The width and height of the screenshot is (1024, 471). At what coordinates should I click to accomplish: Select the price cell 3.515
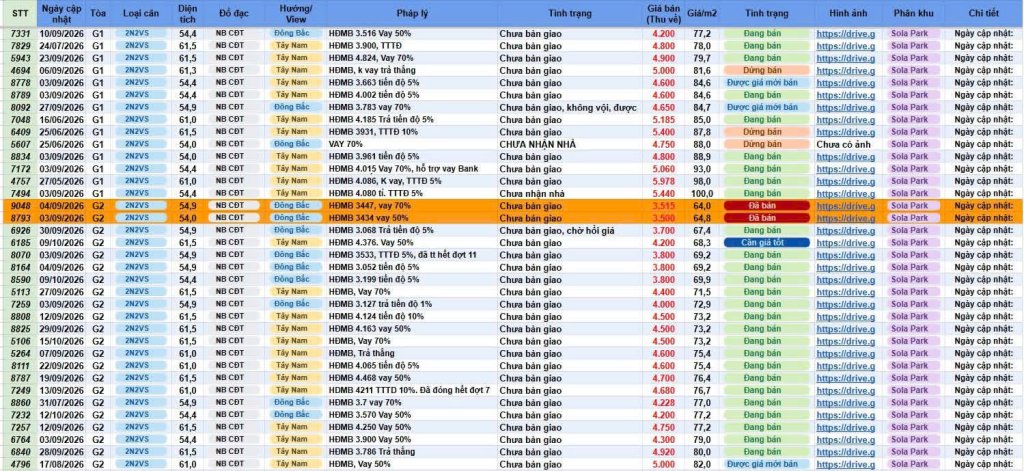coord(664,206)
